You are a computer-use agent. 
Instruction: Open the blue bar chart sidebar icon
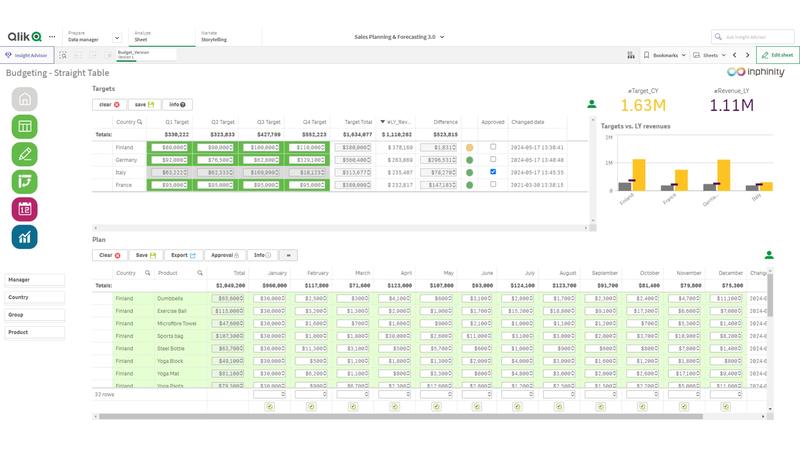point(25,236)
